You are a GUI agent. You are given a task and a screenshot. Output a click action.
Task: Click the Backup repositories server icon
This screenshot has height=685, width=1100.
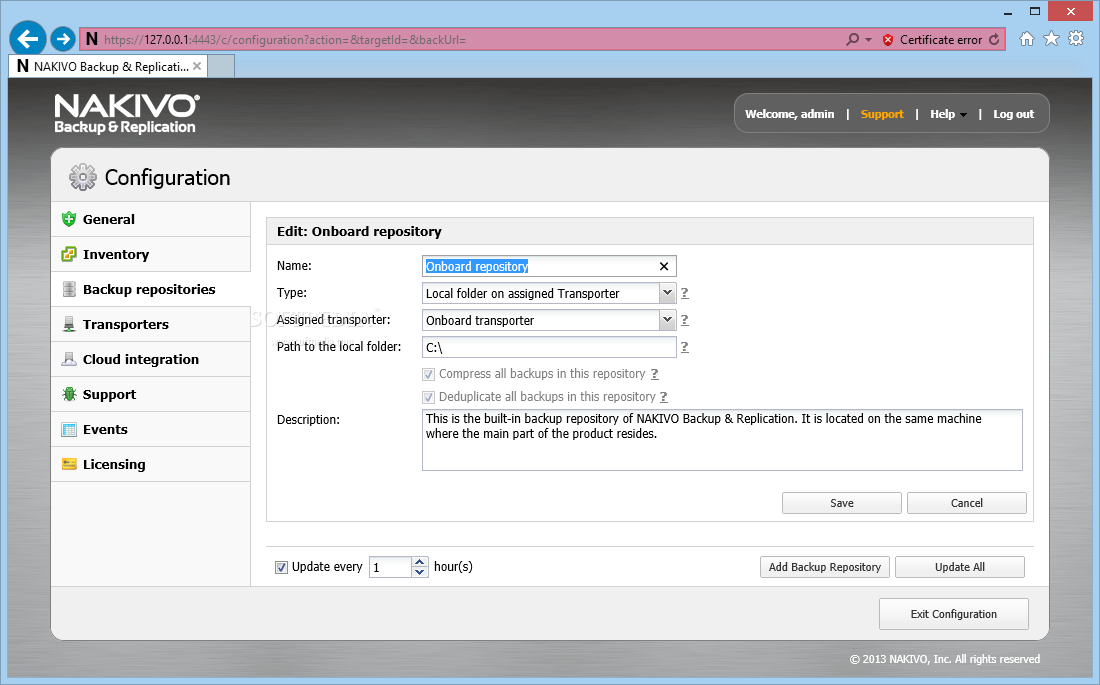point(69,289)
